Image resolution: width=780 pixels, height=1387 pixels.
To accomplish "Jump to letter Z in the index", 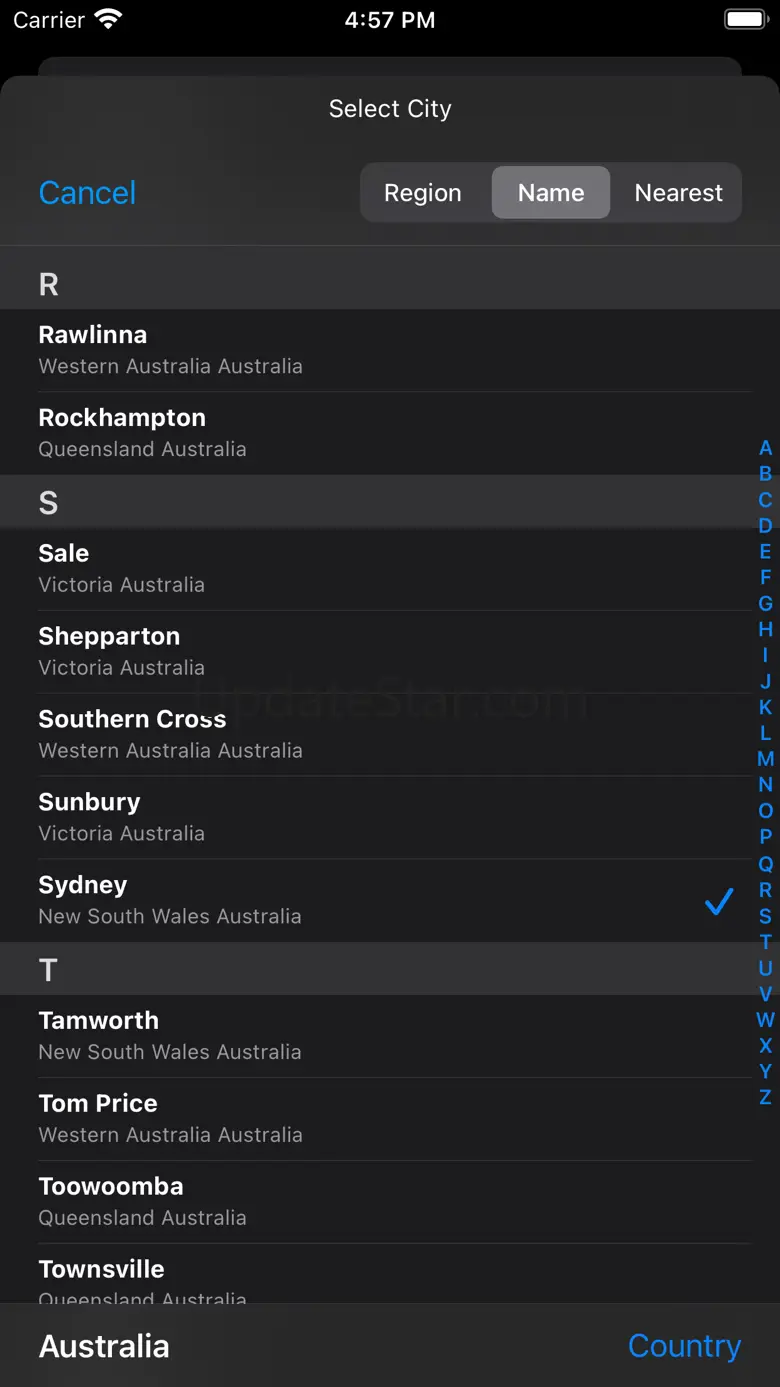I will 765,1097.
